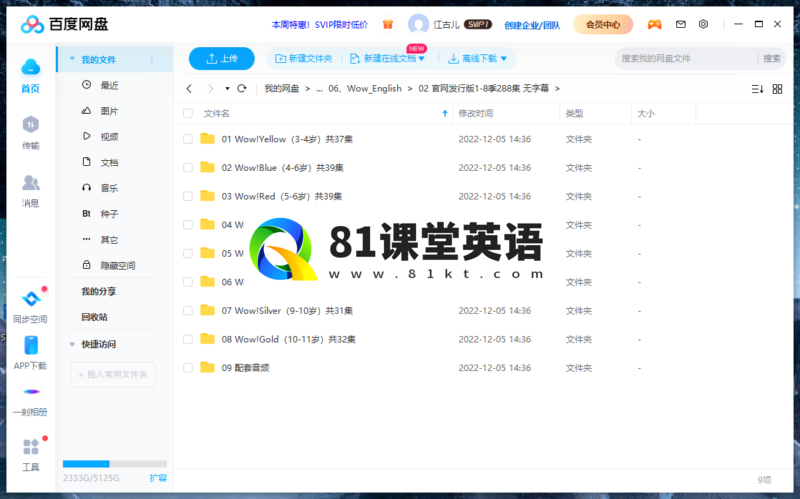Viewport: 800px width, 499px height.
Task: Open the 我的文件 three-dot options
Action: pos(152,60)
